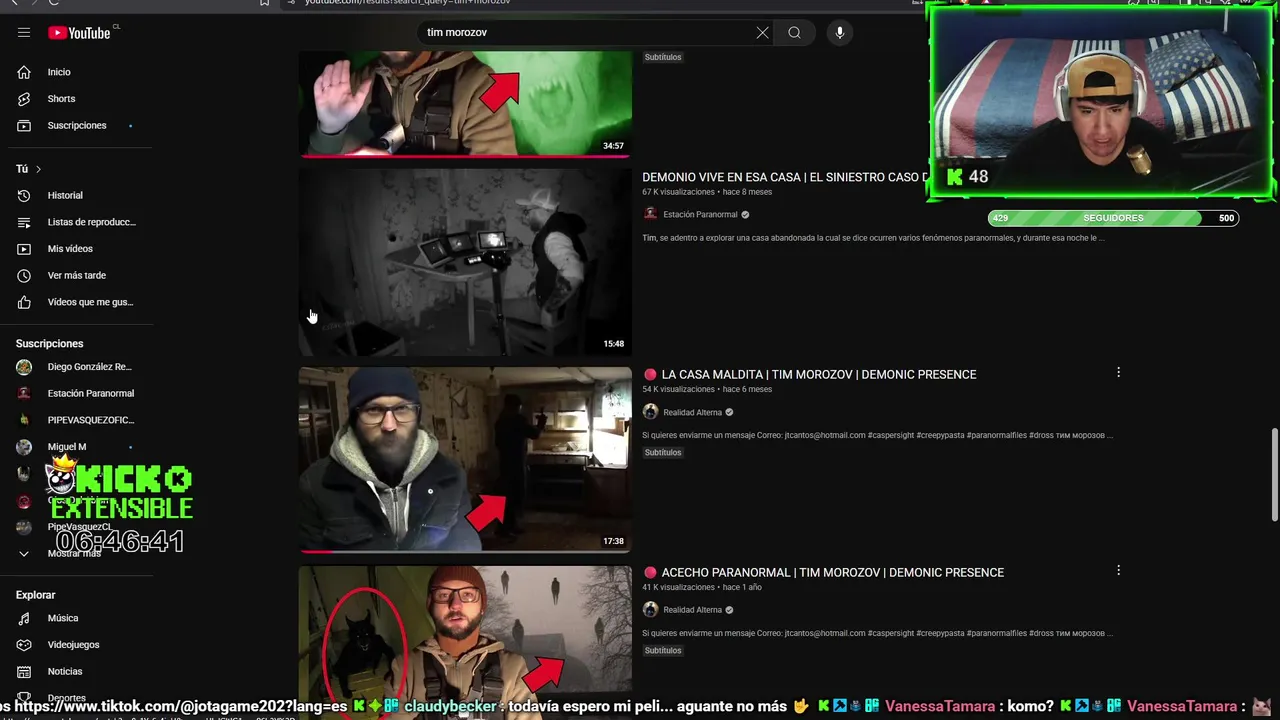The height and width of the screenshot is (720, 1280).
Task: Open Videojuegos in Explorar
Action: click(x=76, y=645)
